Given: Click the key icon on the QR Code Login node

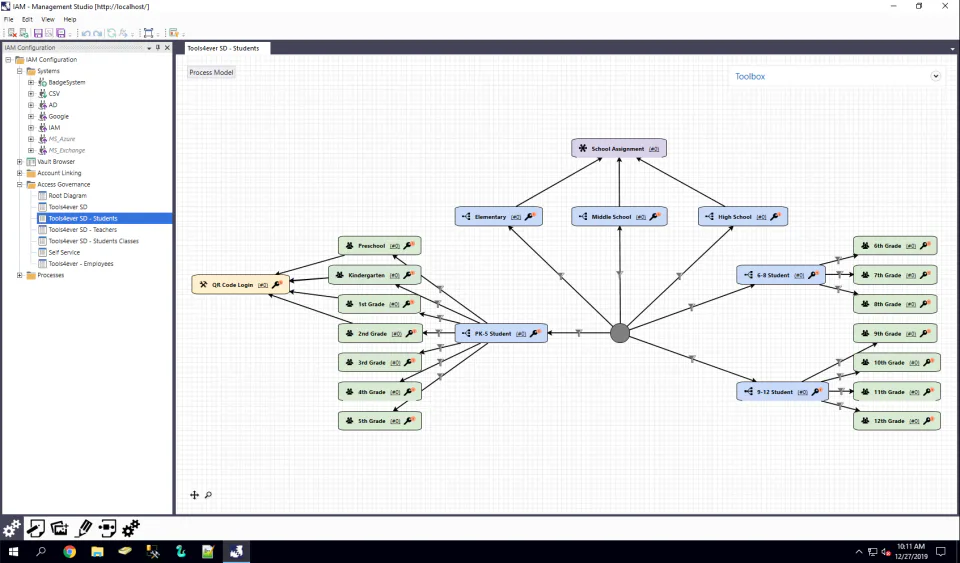Looking at the screenshot, I should [x=277, y=284].
